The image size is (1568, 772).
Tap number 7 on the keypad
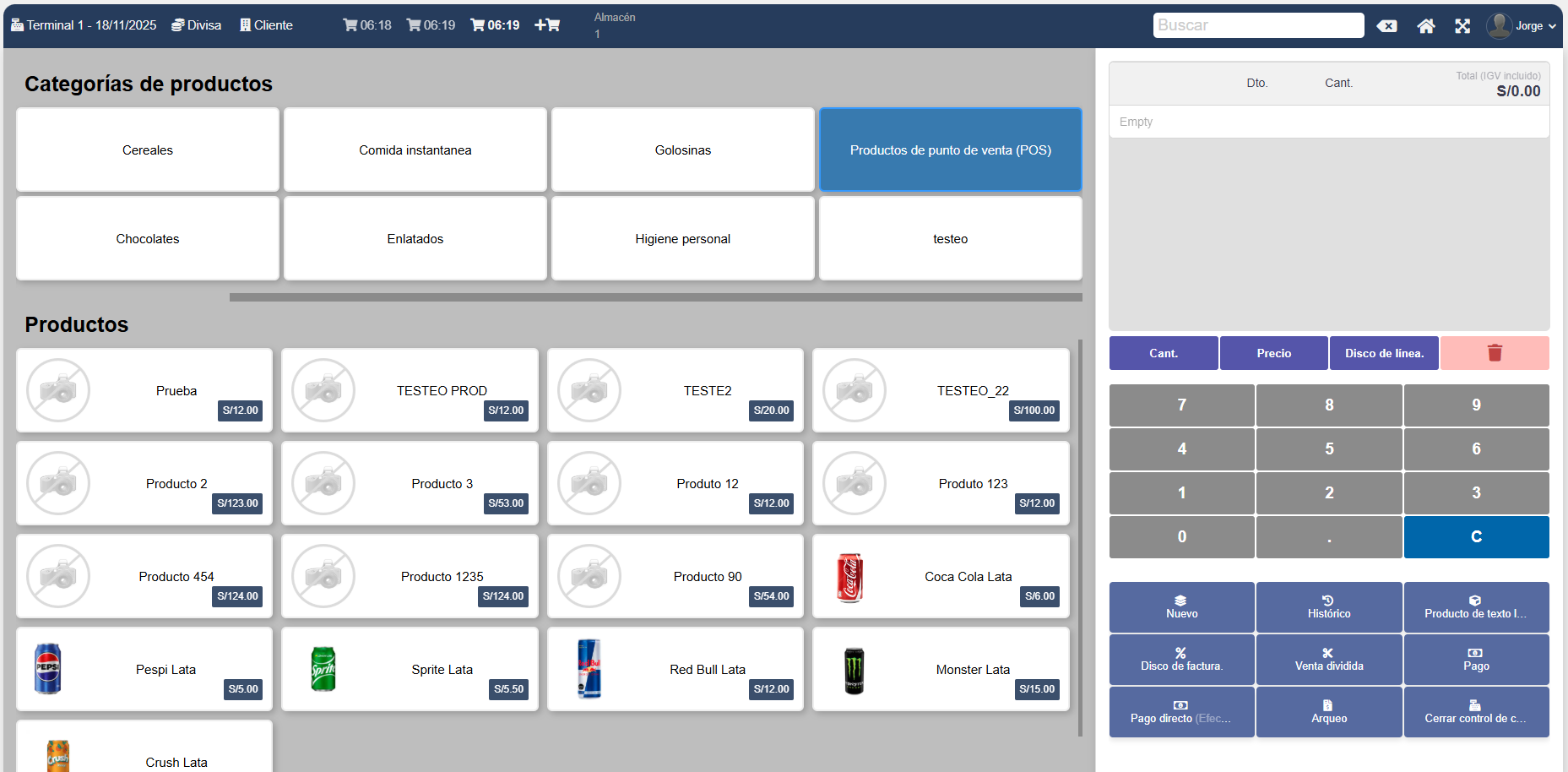click(1182, 405)
